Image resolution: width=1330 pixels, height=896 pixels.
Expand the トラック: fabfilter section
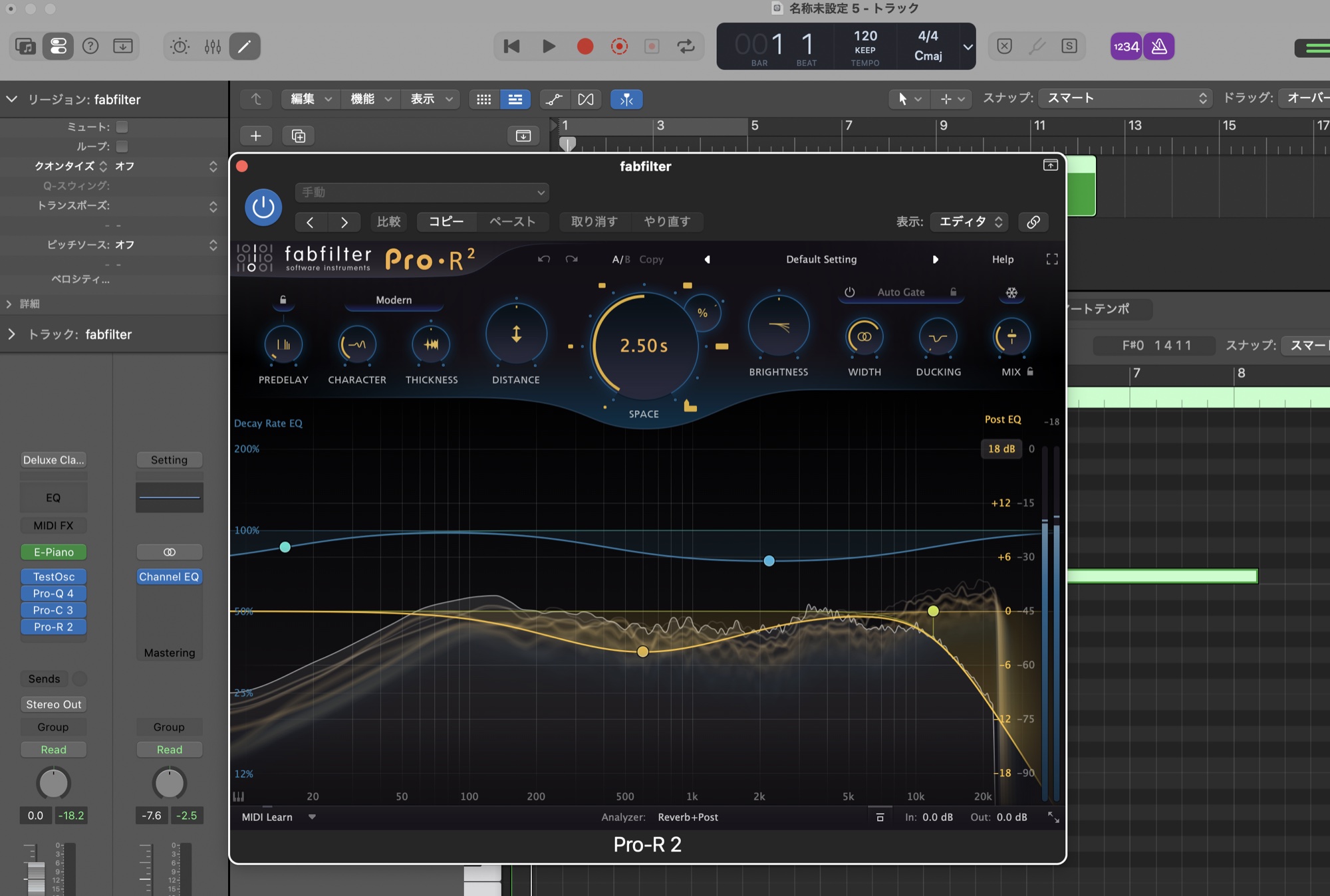(x=12, y=334)
